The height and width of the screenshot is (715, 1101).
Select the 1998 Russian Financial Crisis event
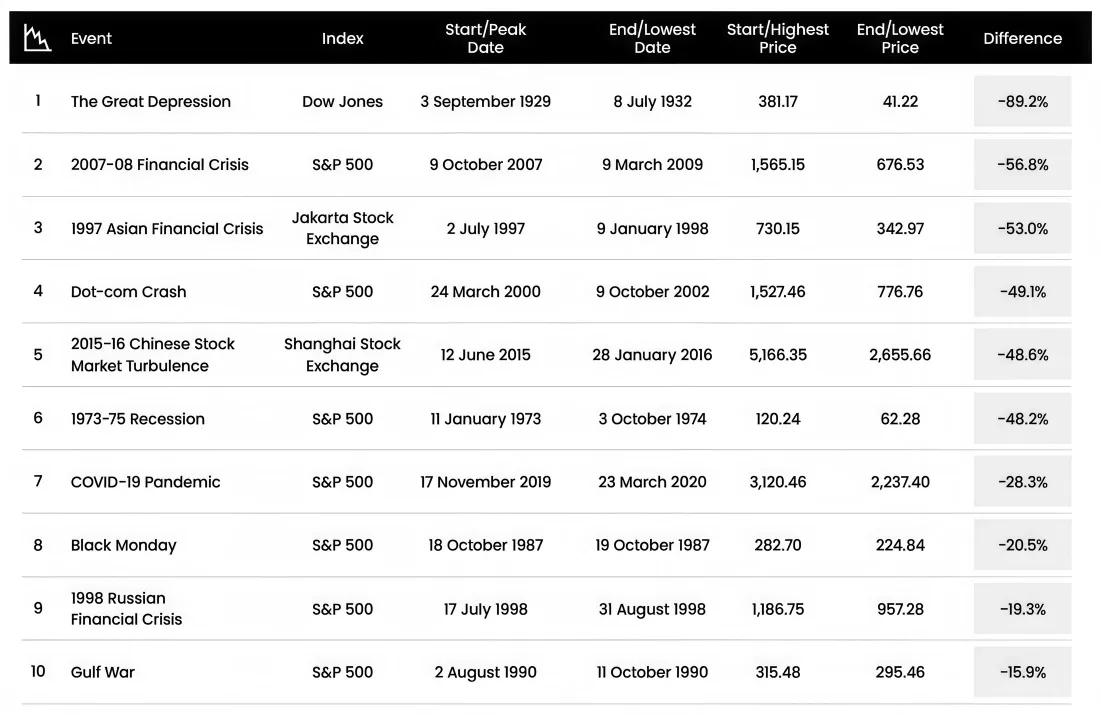tap(126, 609)
